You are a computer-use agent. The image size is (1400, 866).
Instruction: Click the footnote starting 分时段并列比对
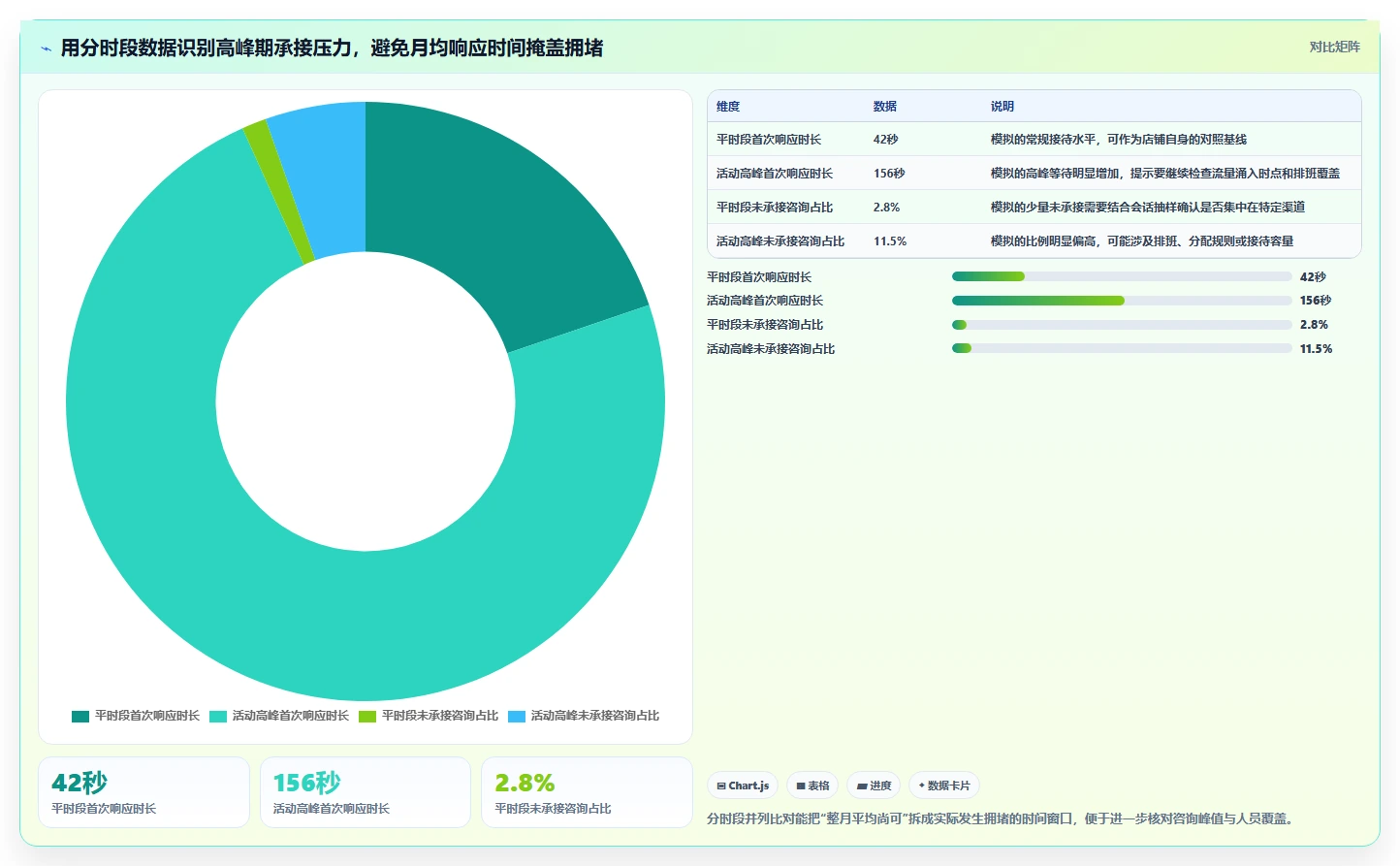pyautogui.click(x=1002, y=818)
